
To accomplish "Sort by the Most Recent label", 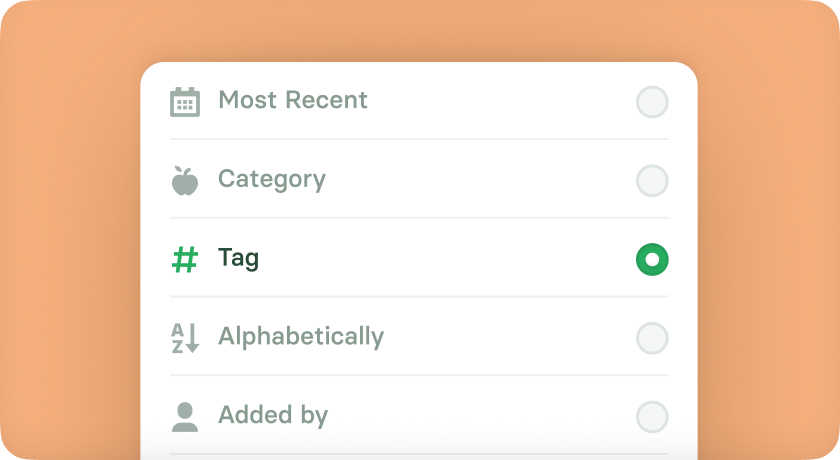I will pos(293,100).
